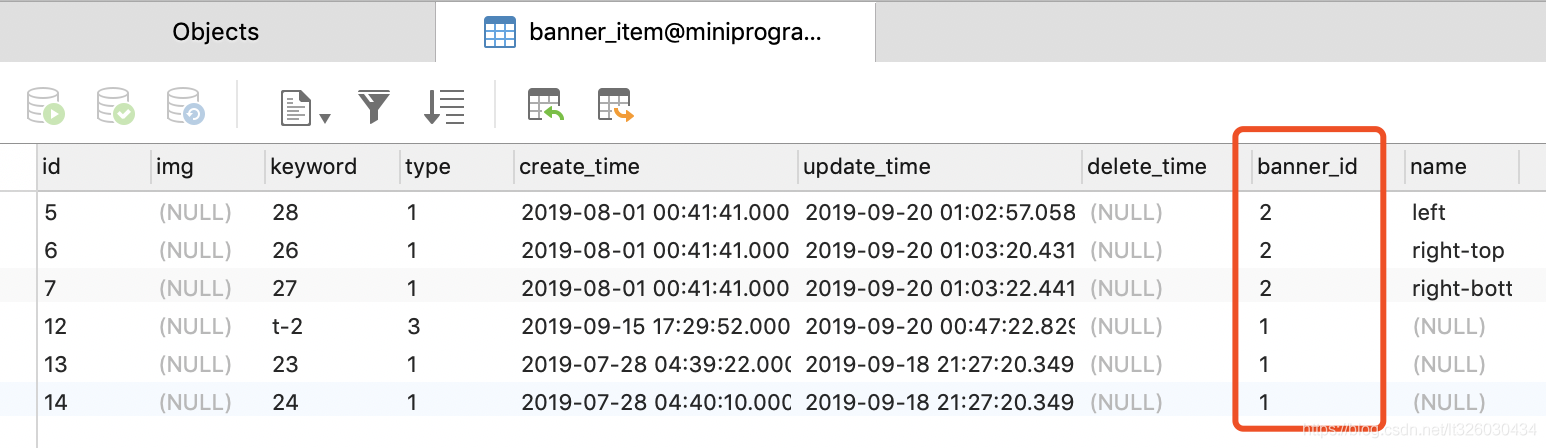Select the banner_item@miniprogra... tab
This screenshot has width=1546, height=448.
(655, 32)
